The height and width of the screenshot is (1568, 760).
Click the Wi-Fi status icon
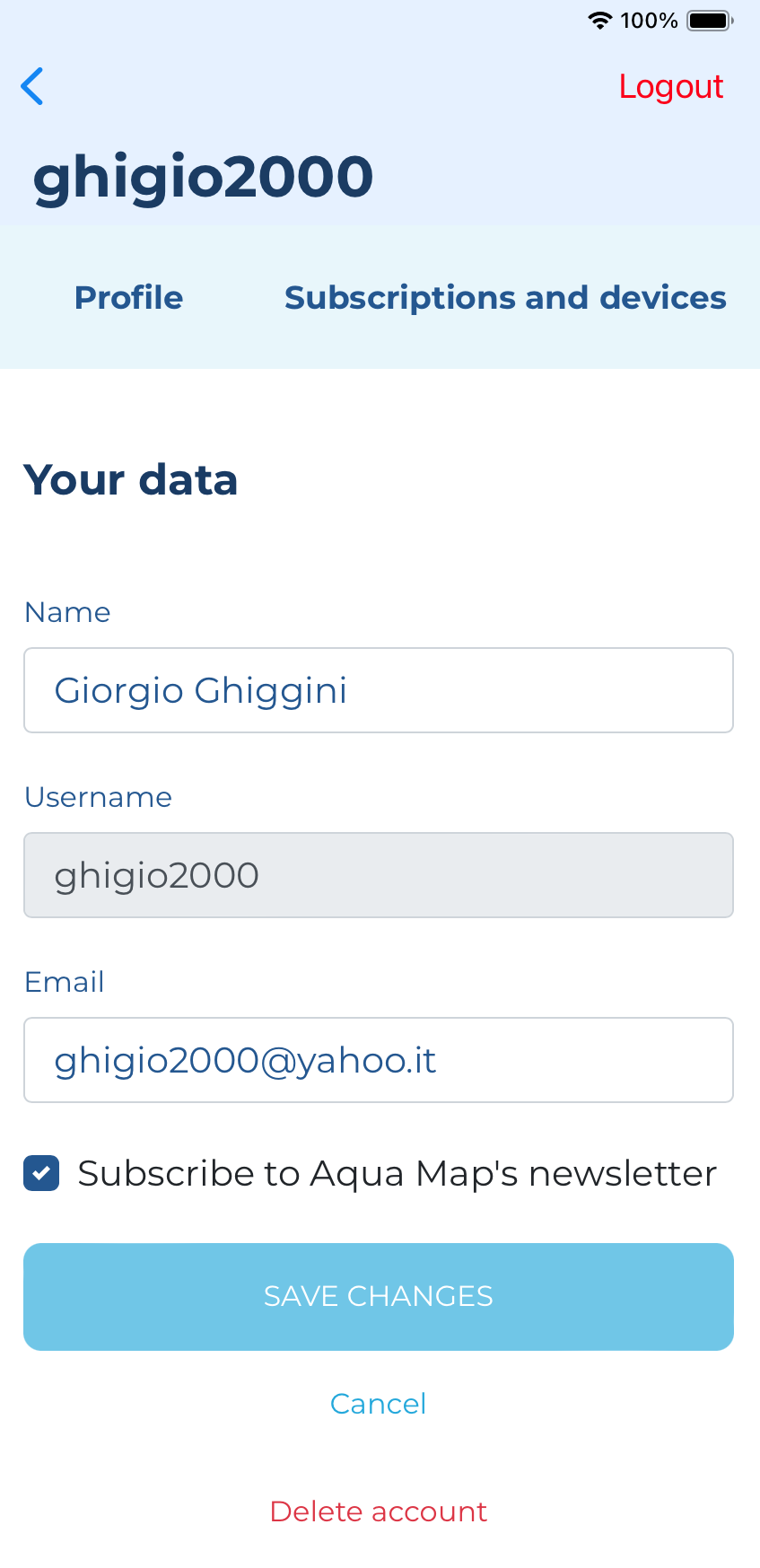point(599,20)
